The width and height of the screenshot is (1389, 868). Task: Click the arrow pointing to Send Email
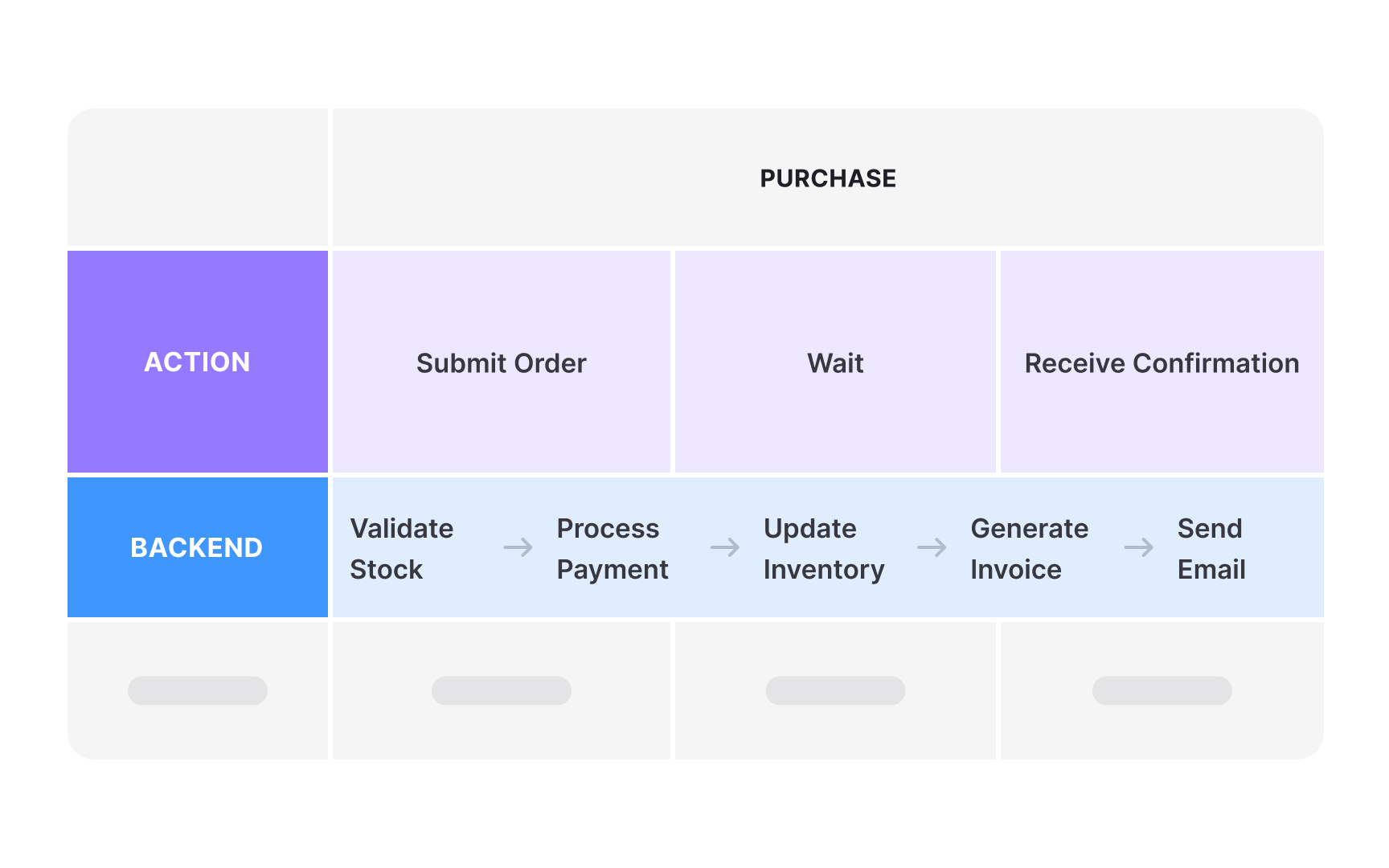1138,548
